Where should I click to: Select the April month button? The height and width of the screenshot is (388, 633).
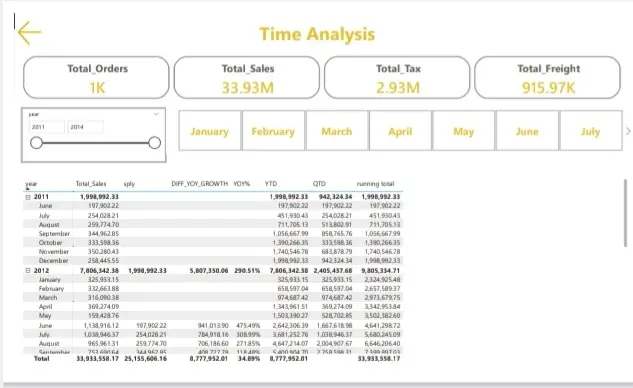click(400, 131)
